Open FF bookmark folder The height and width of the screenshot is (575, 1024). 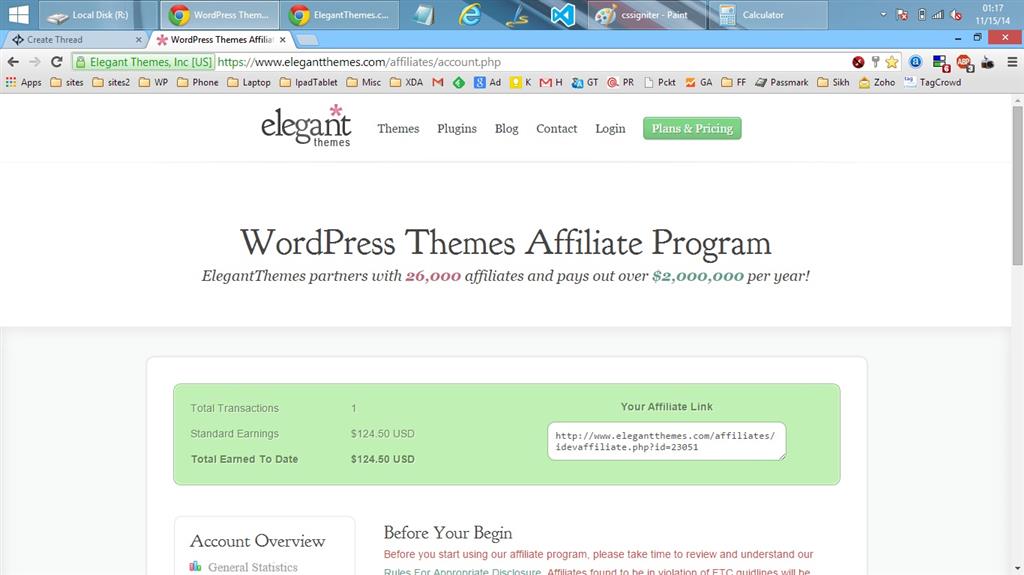[x=733, y=82]
